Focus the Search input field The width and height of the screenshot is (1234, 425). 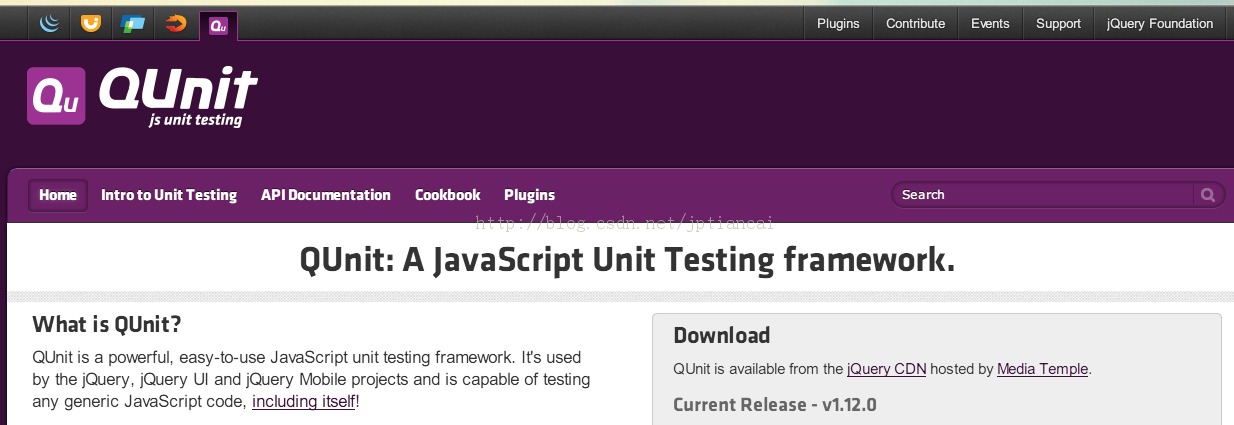[1045, 195]
